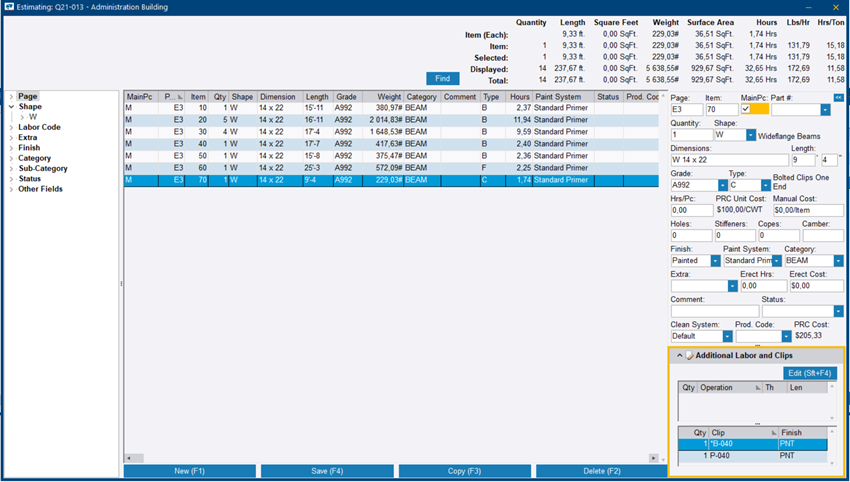Click the Edit (Sft+F4) button
Image resolution: width=850 pixels, height=482 pixels.
[809, 373]
